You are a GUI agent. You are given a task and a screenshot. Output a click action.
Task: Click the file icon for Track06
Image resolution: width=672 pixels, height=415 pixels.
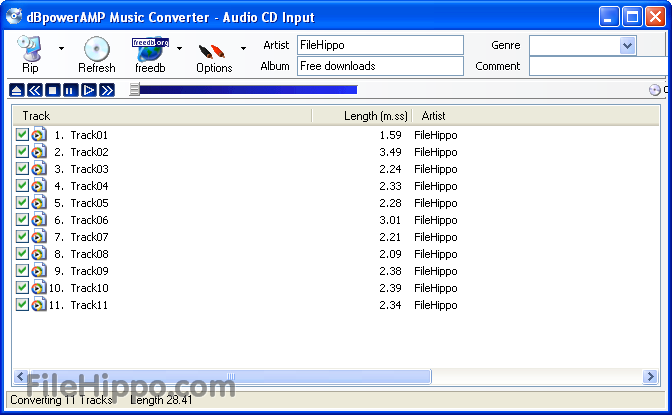(x=39, y=220)
